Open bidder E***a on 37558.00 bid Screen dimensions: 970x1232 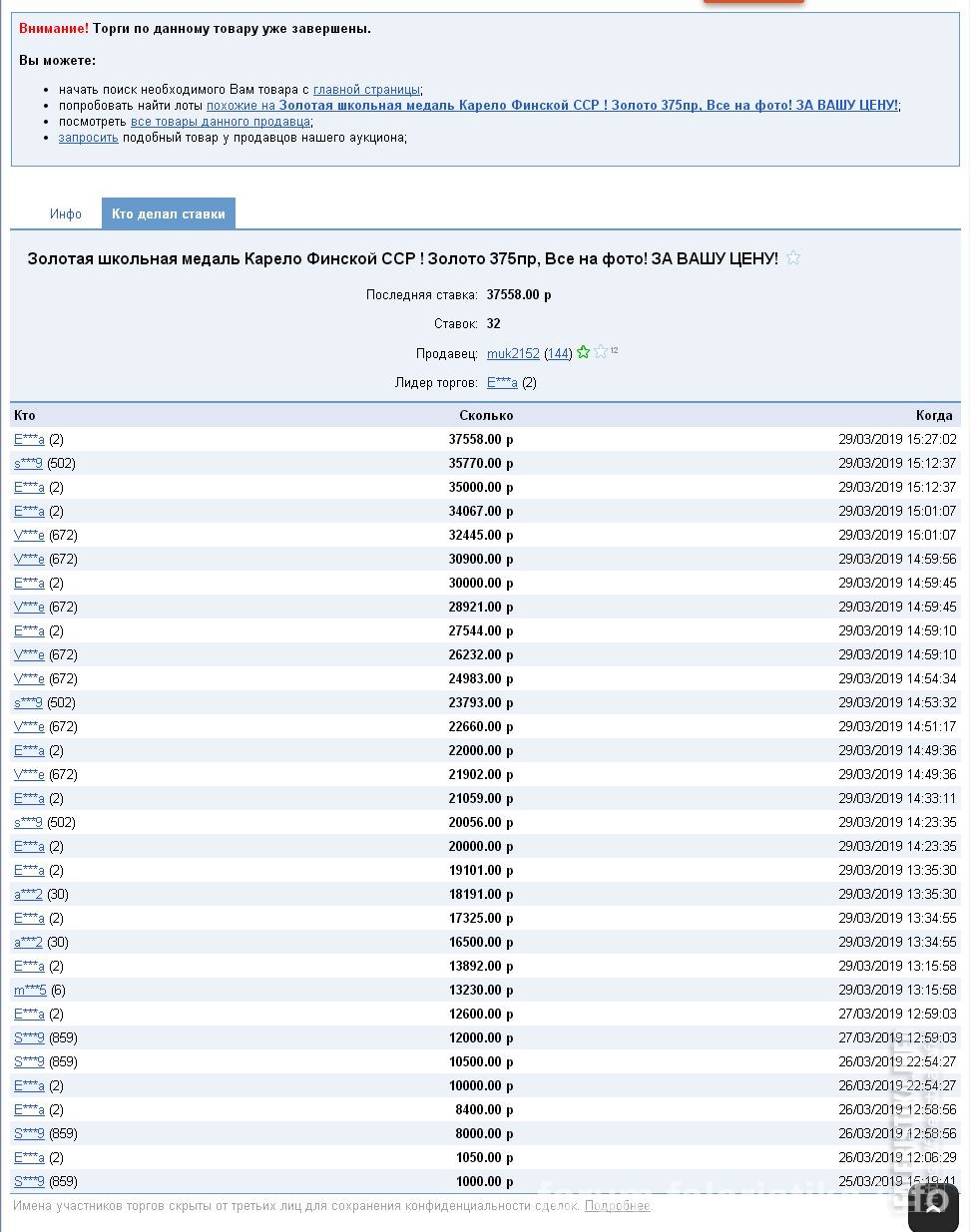tap(29, 439)
